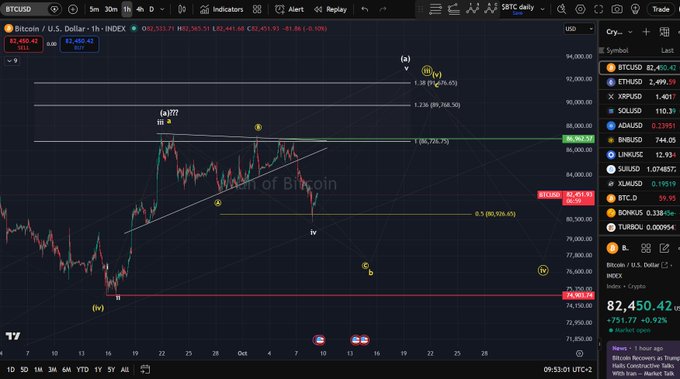This screenshot has height=379, width=680.
Task: Set chart range to YTD
Action: pos(82,369)
